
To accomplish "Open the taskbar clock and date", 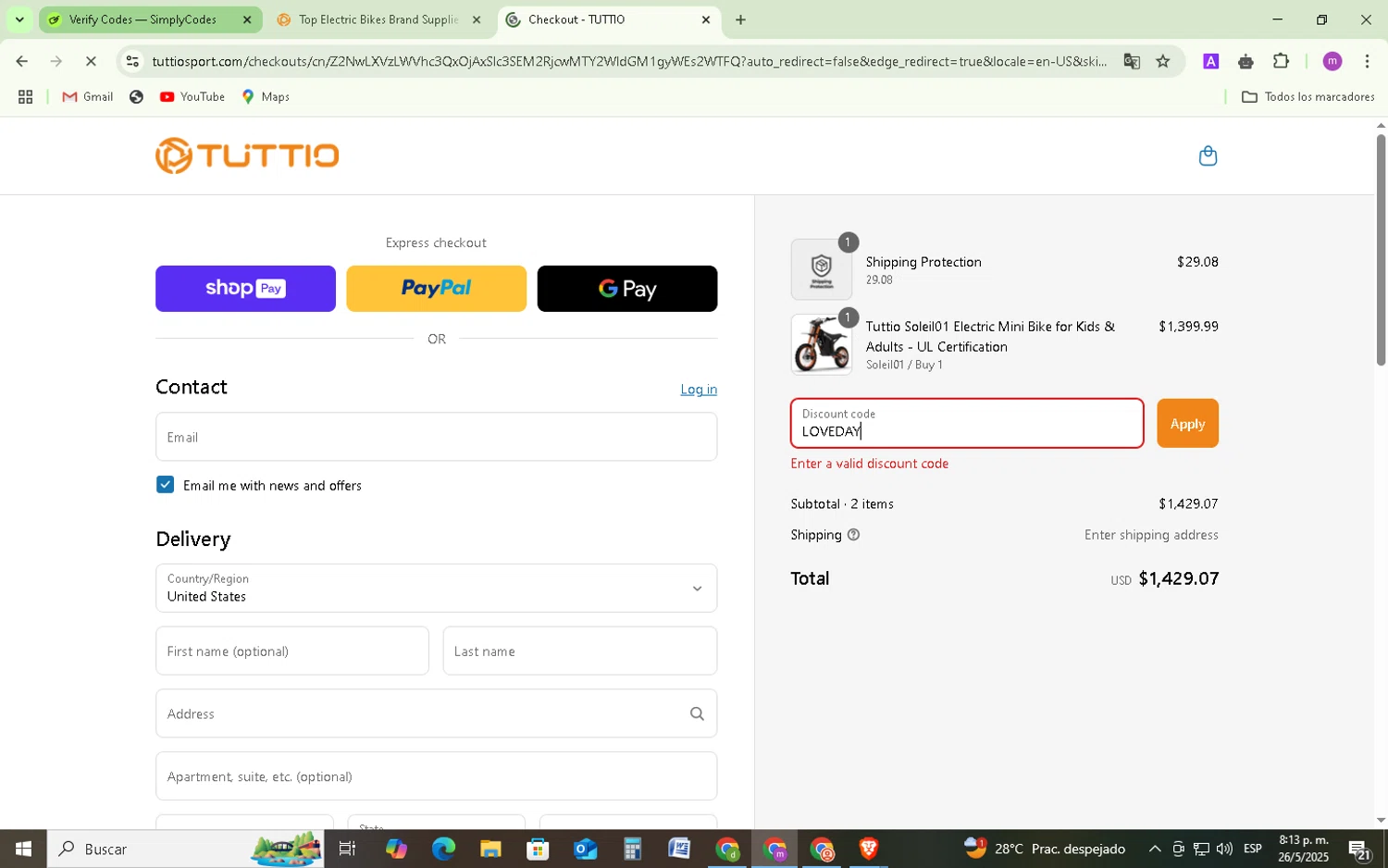I will click(1303, 849).
